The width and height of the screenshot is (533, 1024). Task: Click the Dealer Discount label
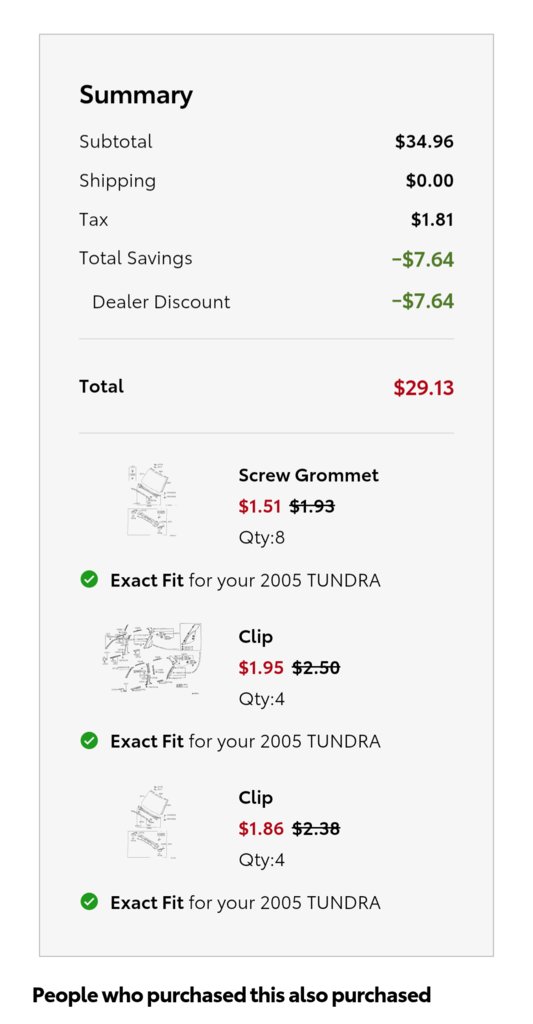(x=161, y=302)
